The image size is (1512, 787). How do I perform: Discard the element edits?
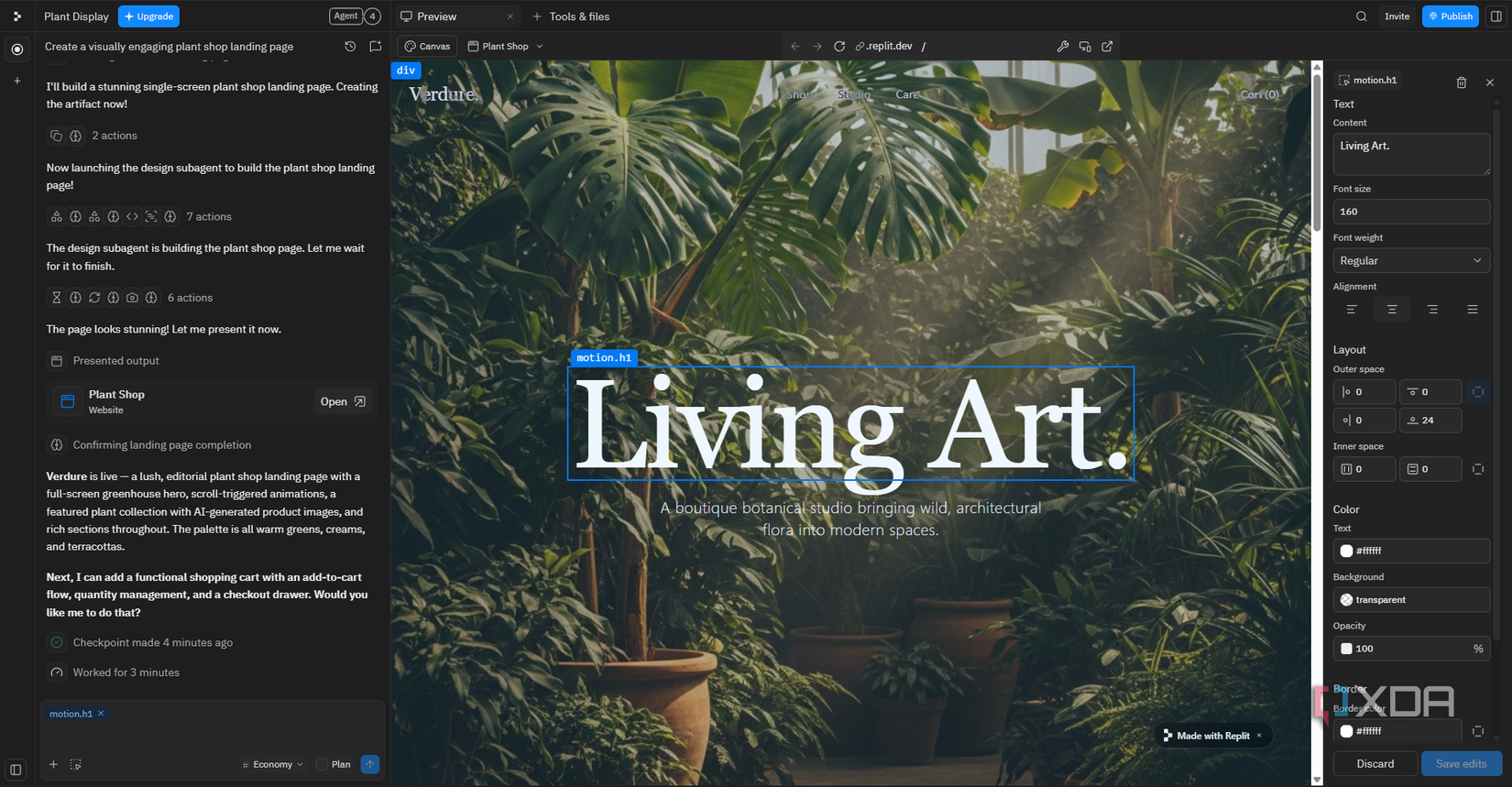coord(1375,763)
